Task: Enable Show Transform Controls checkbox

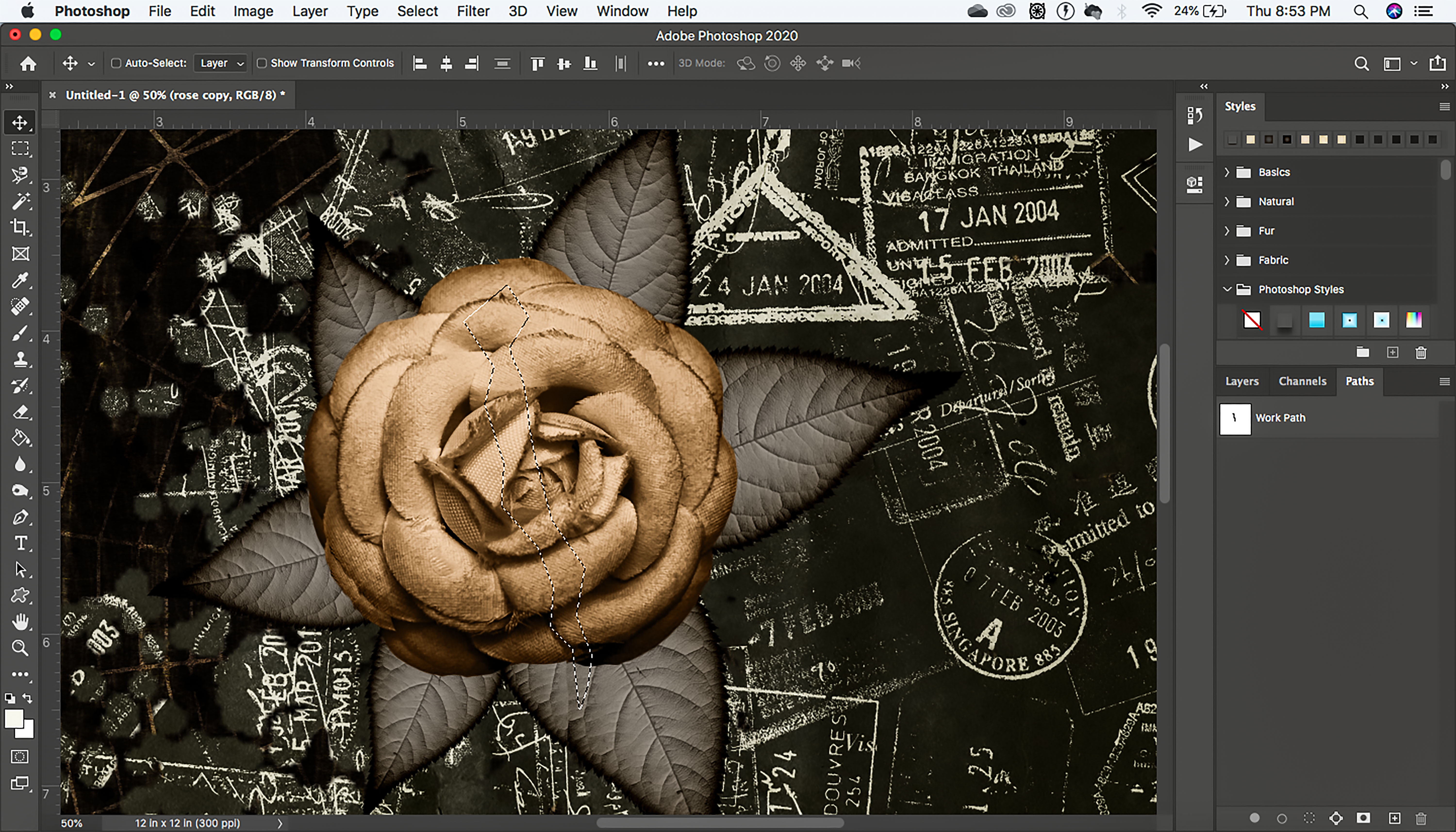Action: pos(262,63)
